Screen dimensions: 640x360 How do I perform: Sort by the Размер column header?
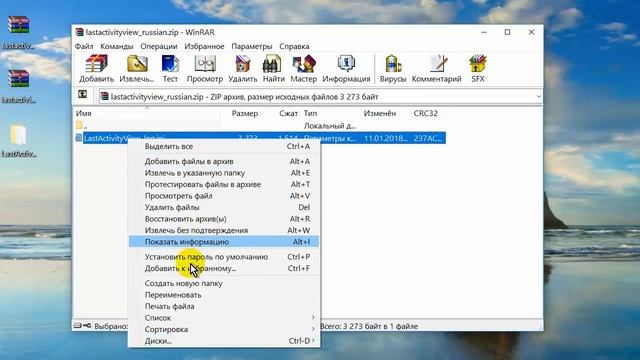(x=244, y=113)
